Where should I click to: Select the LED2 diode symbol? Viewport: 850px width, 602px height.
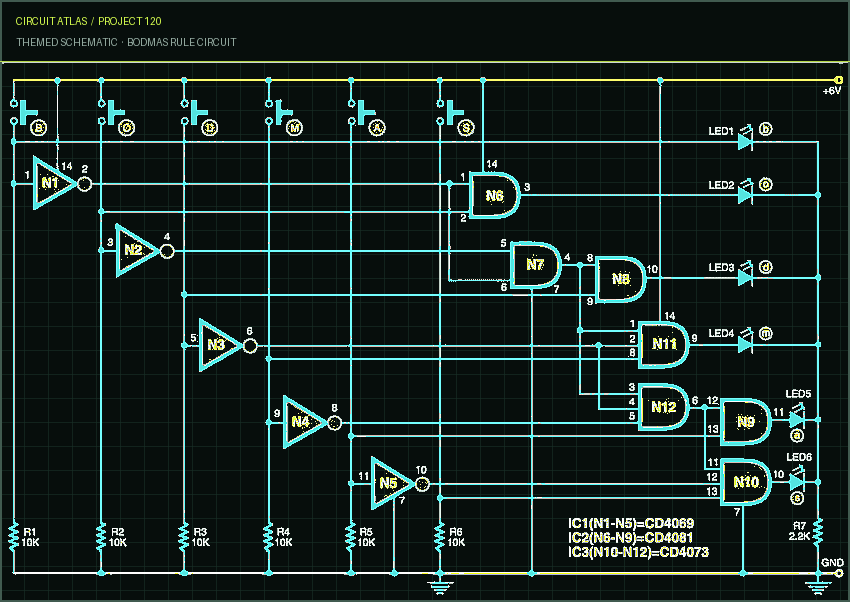coord(745,193)
